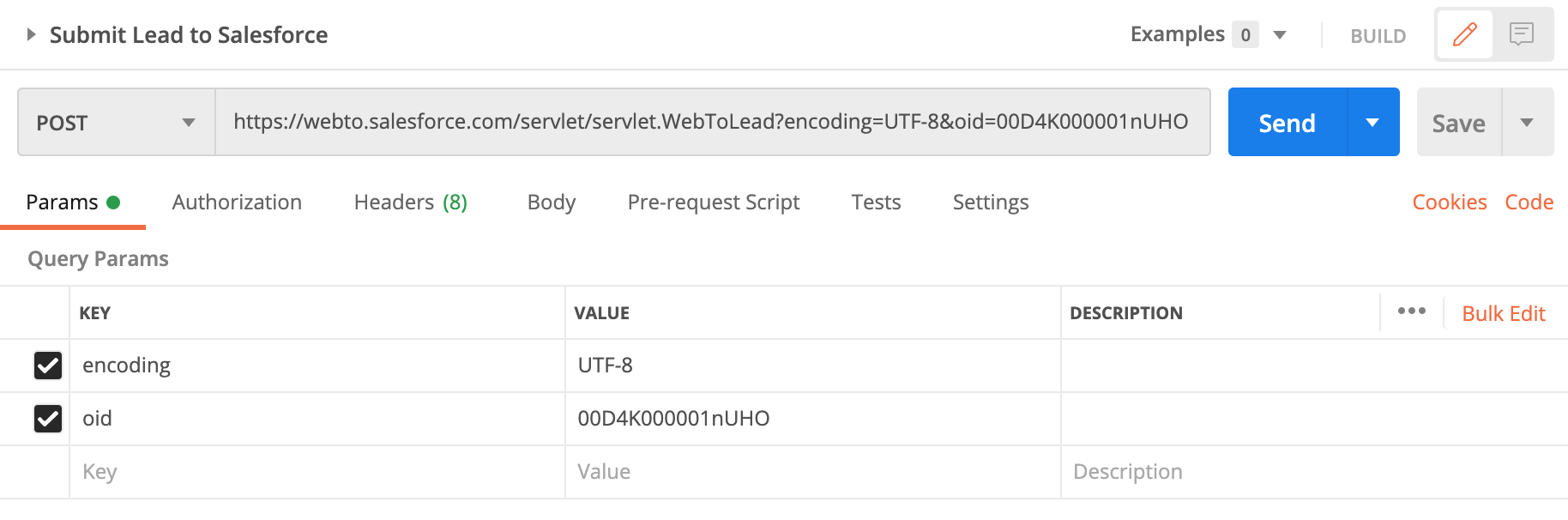Open the Code link

coord(1529,203)
